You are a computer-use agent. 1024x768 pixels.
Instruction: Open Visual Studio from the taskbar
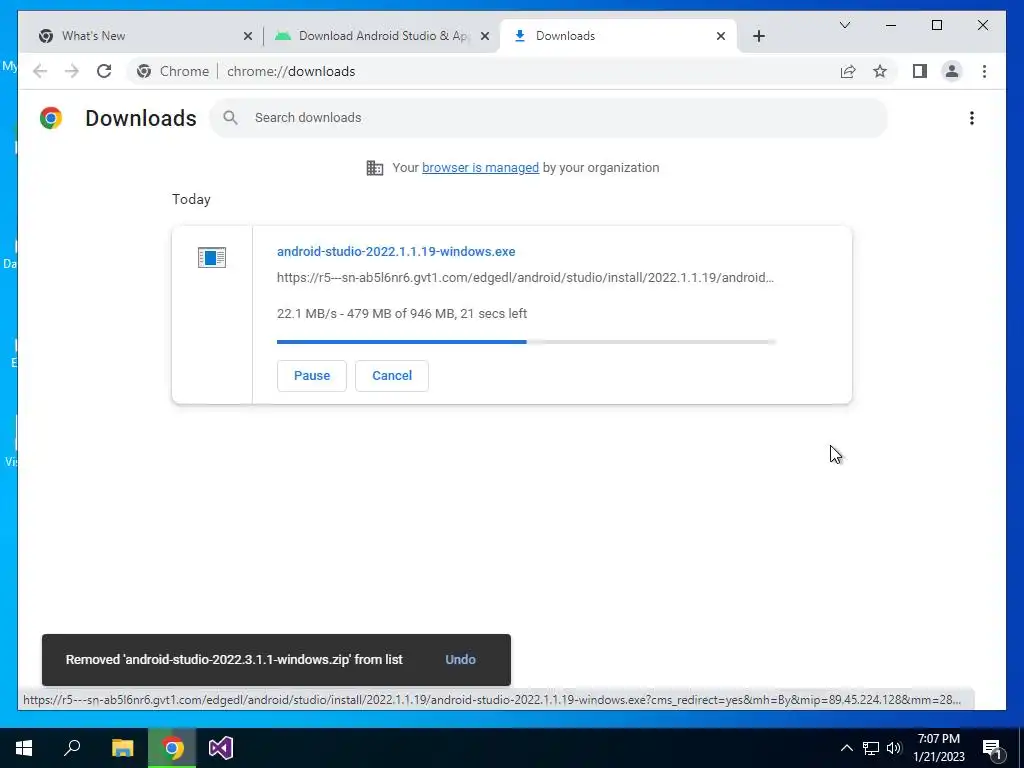click(x=221, y=748)
